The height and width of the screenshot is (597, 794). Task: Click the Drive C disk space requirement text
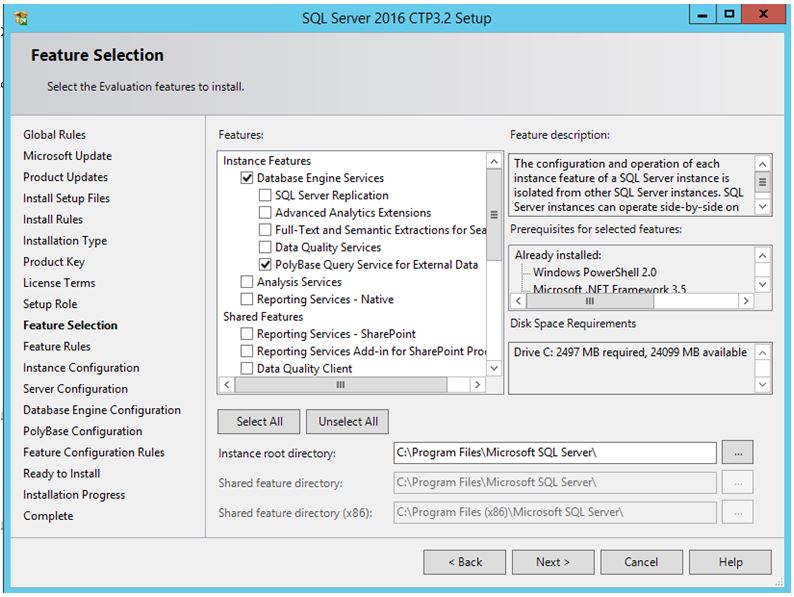click(630, 352)
